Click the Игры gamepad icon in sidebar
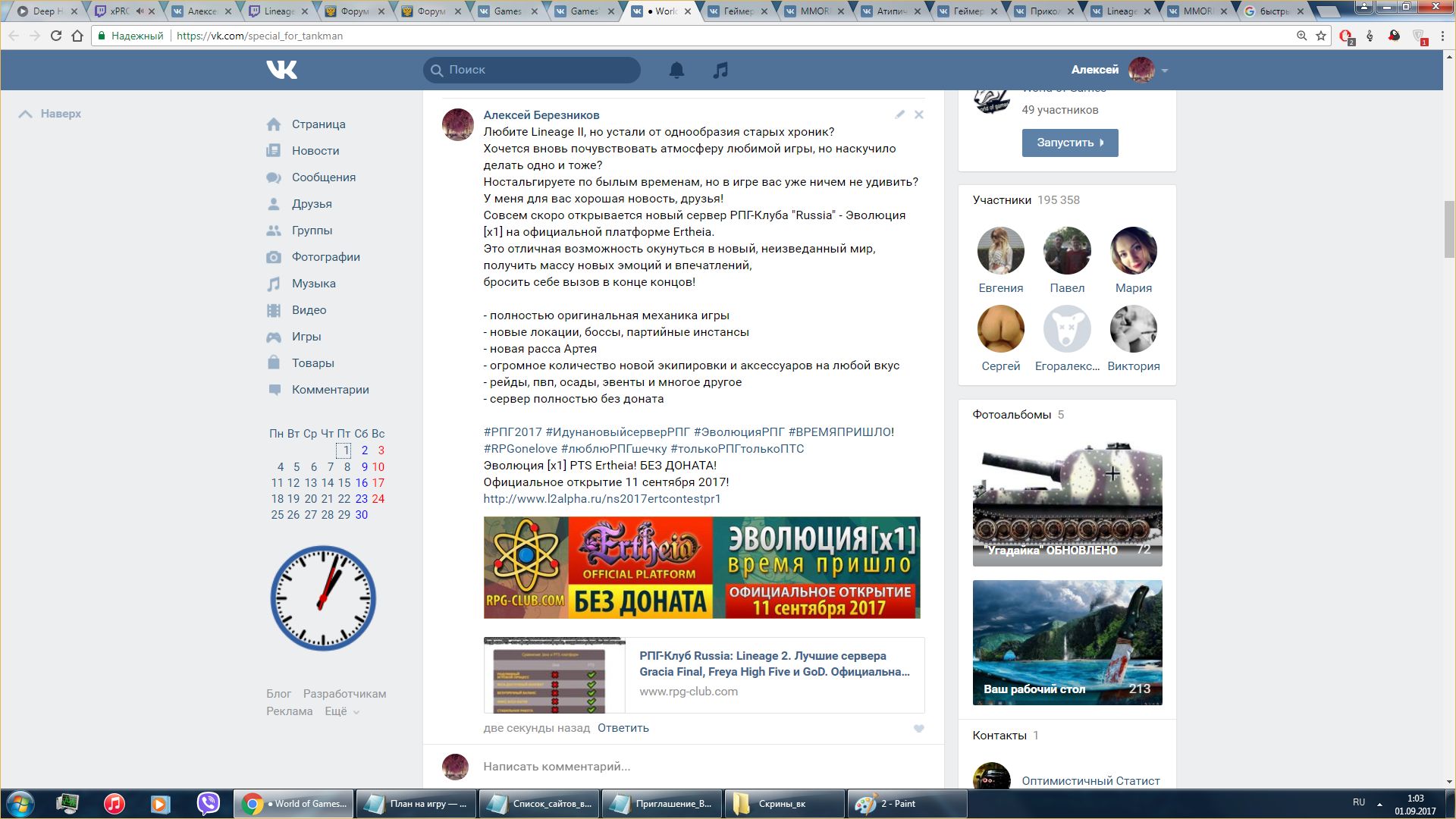 click(x=274, y=337)
